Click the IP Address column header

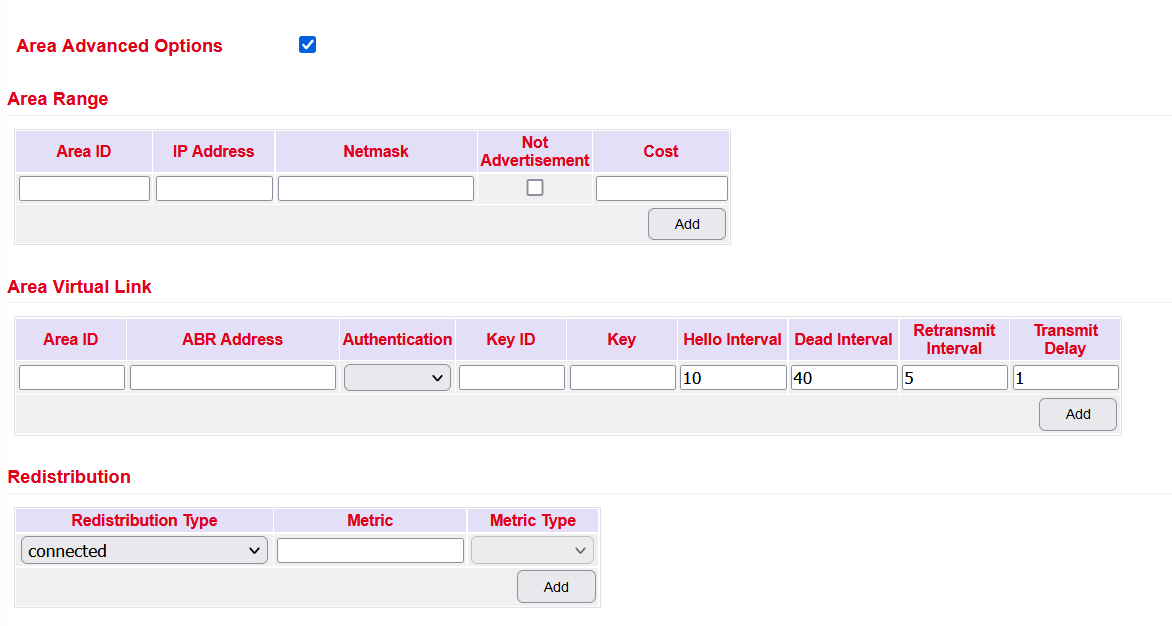click(214, 152)
